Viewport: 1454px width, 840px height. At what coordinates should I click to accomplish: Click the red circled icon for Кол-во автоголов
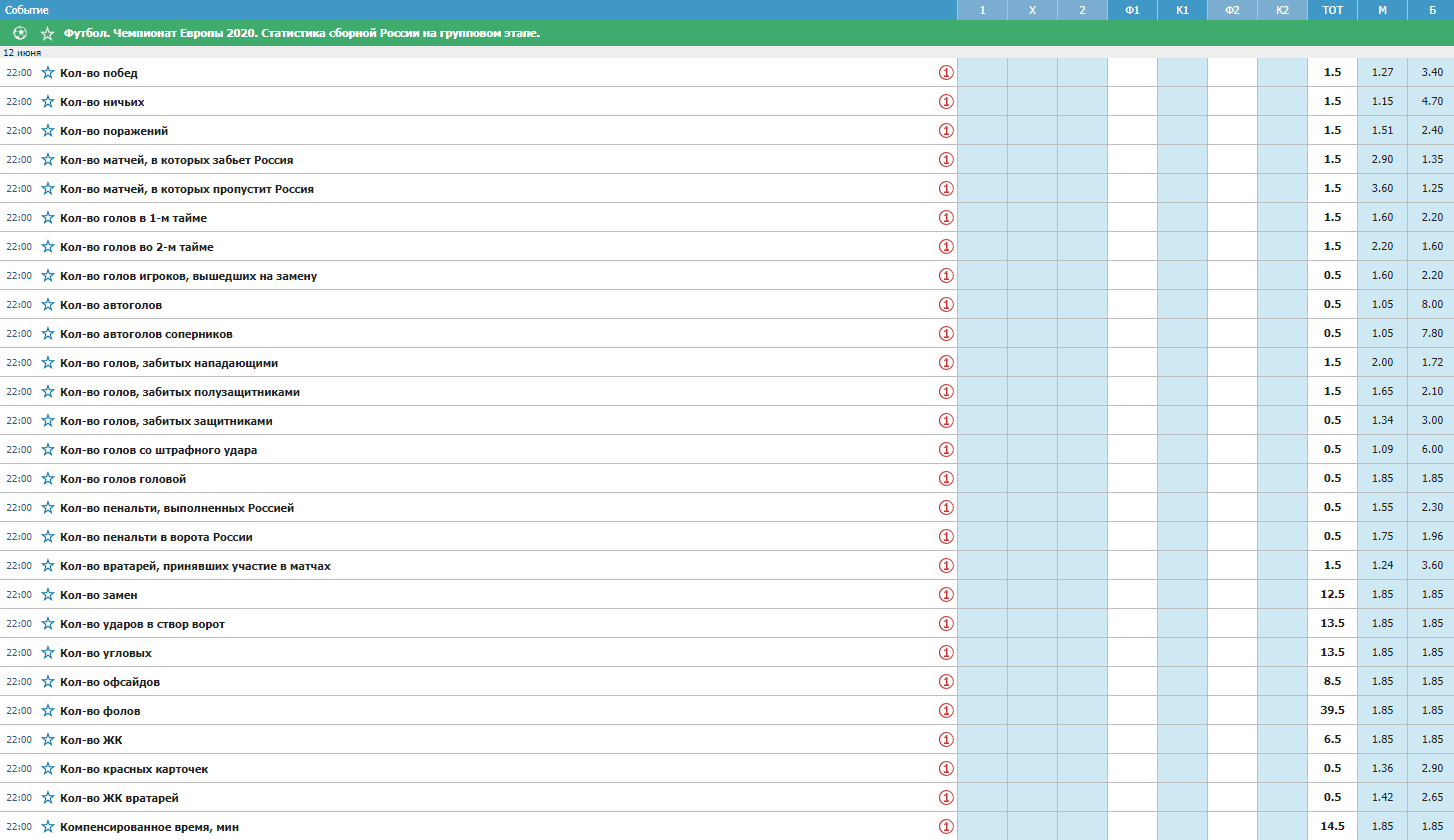point(946,305)
